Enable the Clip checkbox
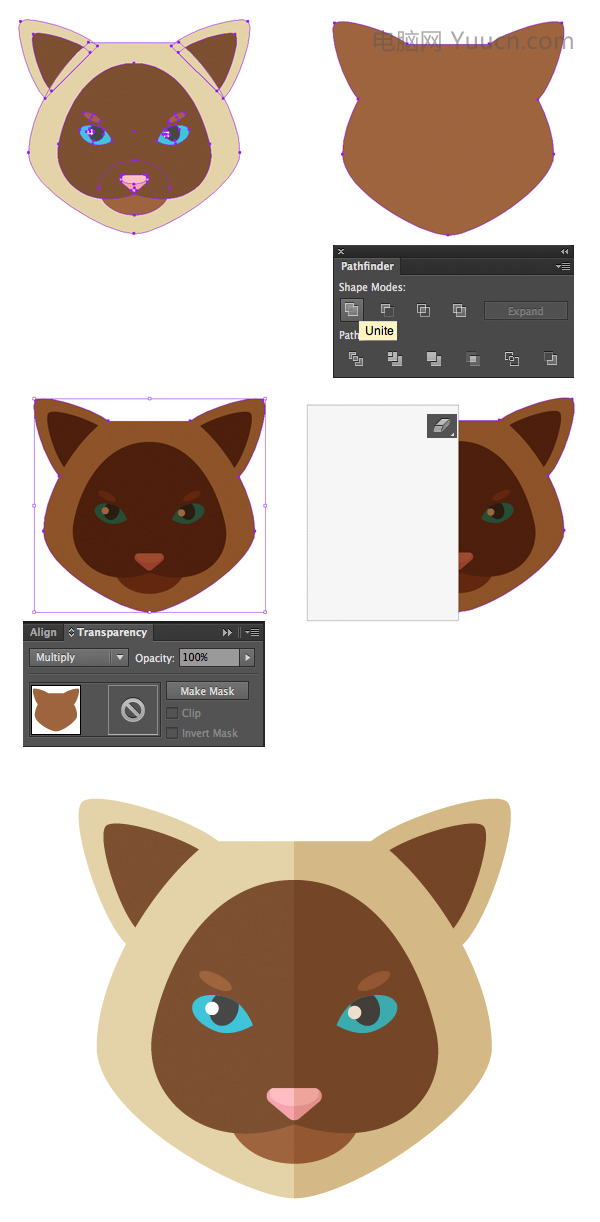The height and width of the screenshot is (1222, 600). [x=172, y=713]
